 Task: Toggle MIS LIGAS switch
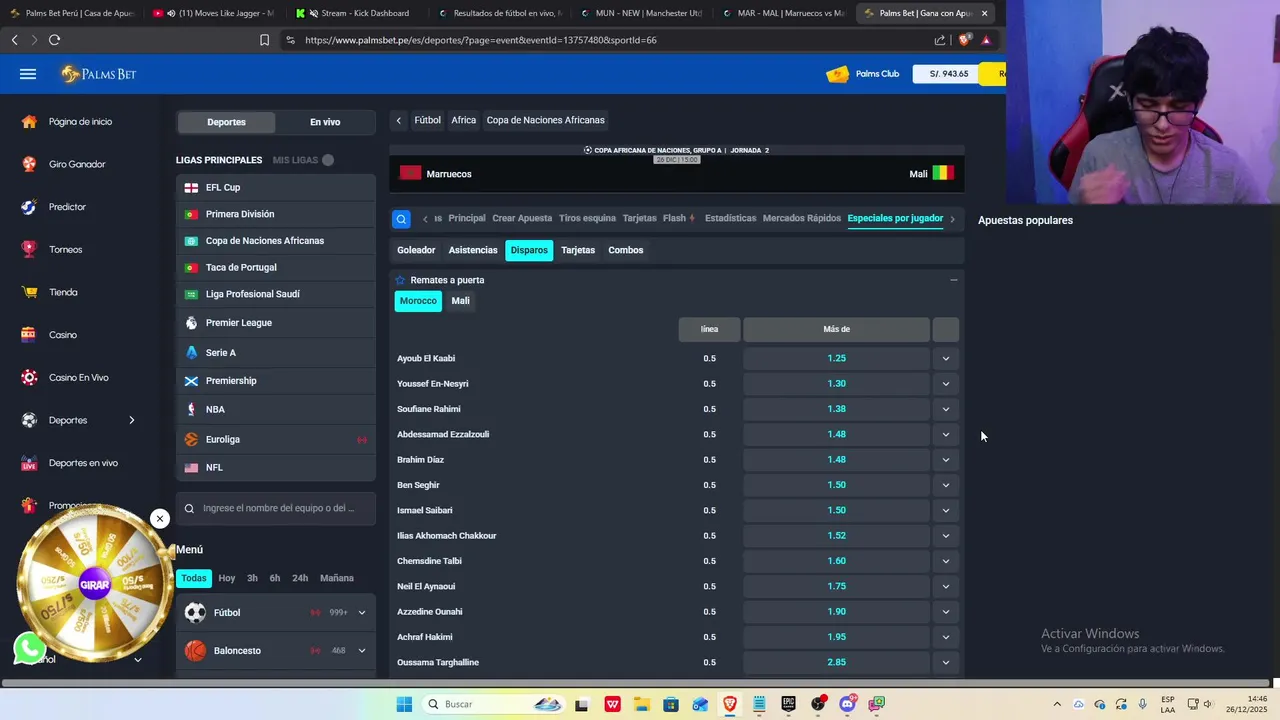coord(328,160)
